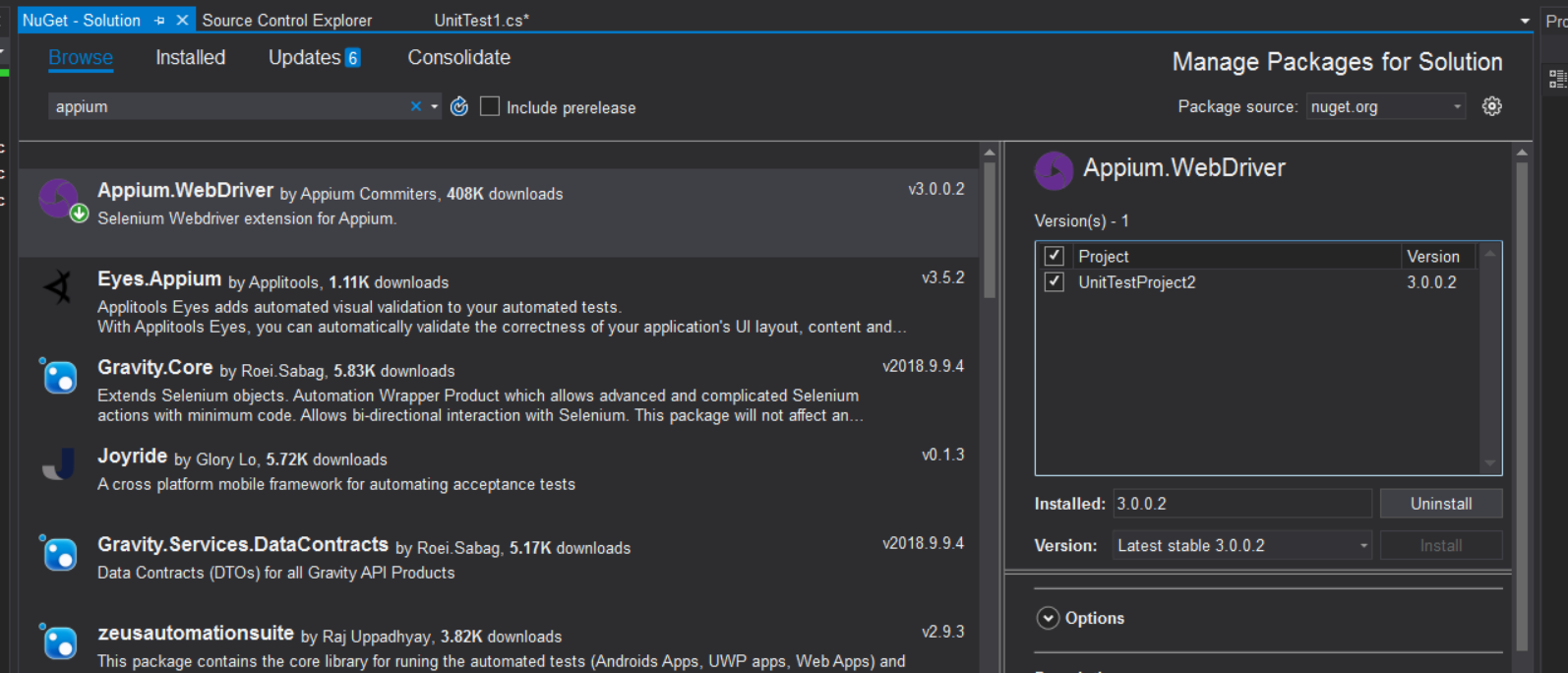Click the Installed version 3.0.0.2 field
The width and height of the screenshot is (1568, 673).
tap(1242, 504)
